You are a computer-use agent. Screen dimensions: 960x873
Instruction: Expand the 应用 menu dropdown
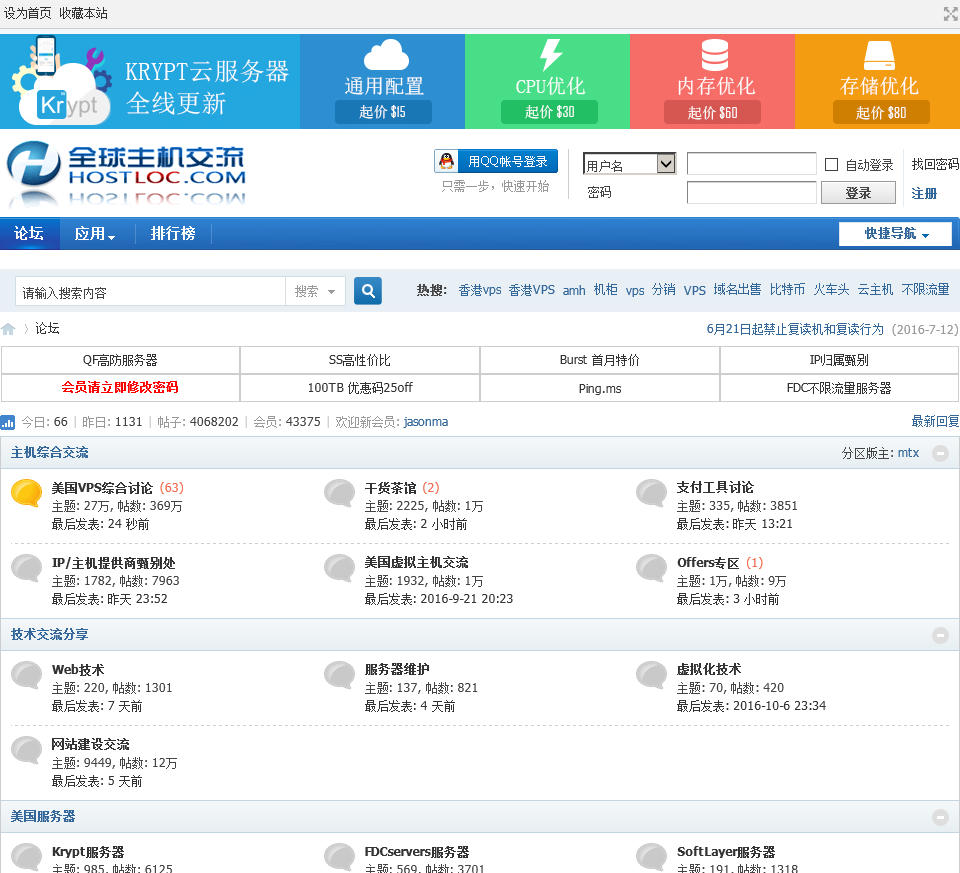[x=94, y=234]
